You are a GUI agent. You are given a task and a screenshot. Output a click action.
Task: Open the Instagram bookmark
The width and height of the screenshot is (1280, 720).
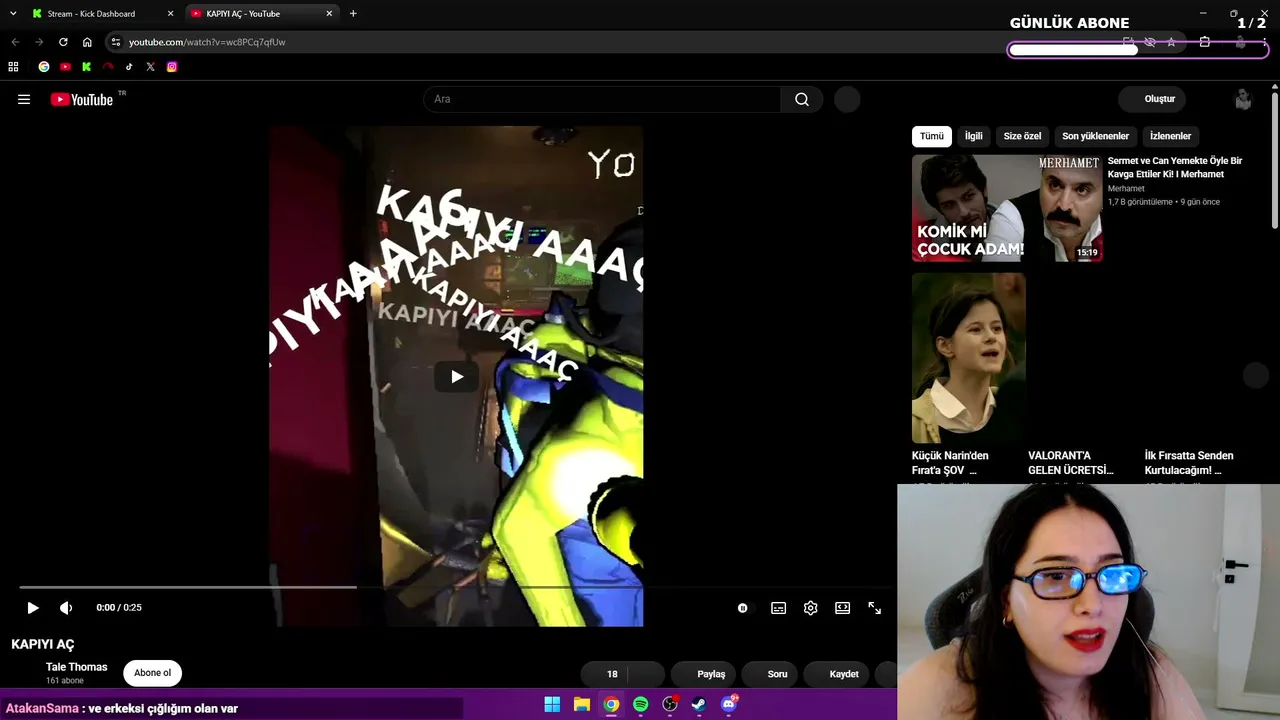click(172, 67)
